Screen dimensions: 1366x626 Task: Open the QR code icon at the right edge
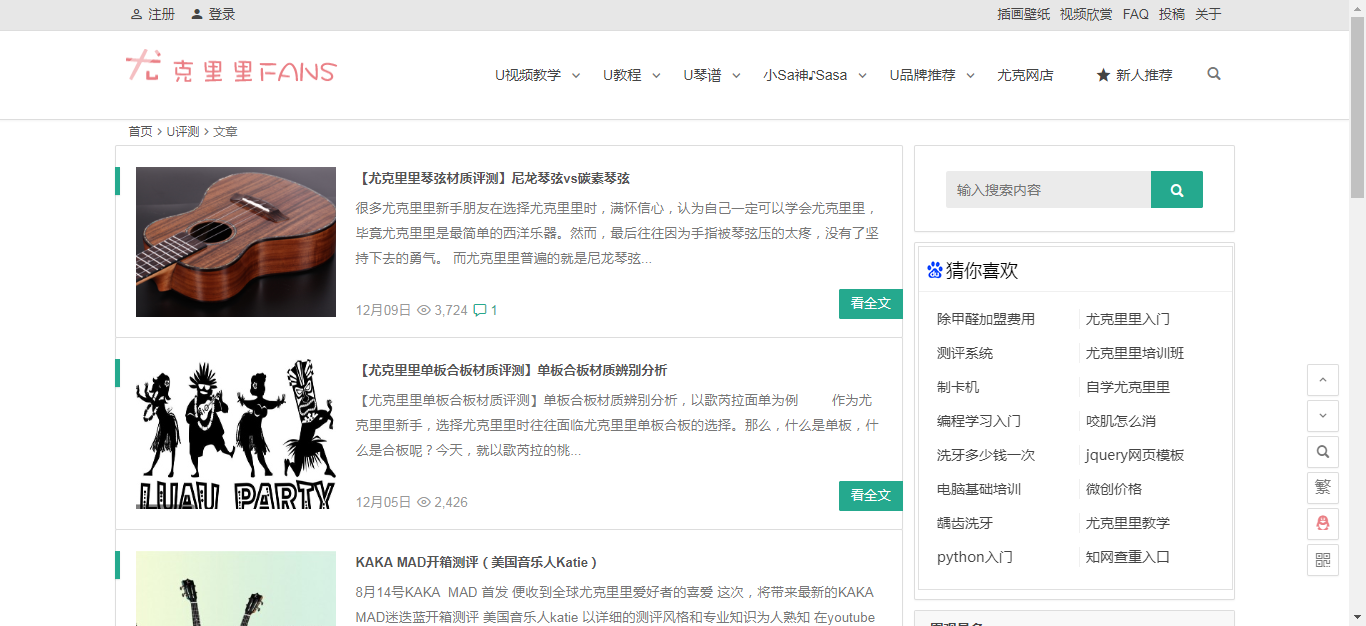click(1323, 560)
